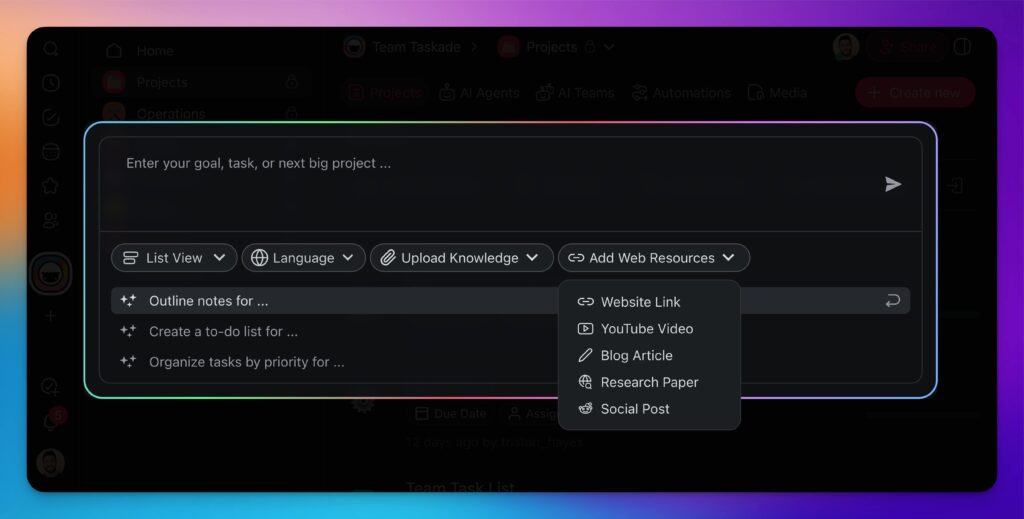Open Operations in the sidebar list

[x=170, y=114]
